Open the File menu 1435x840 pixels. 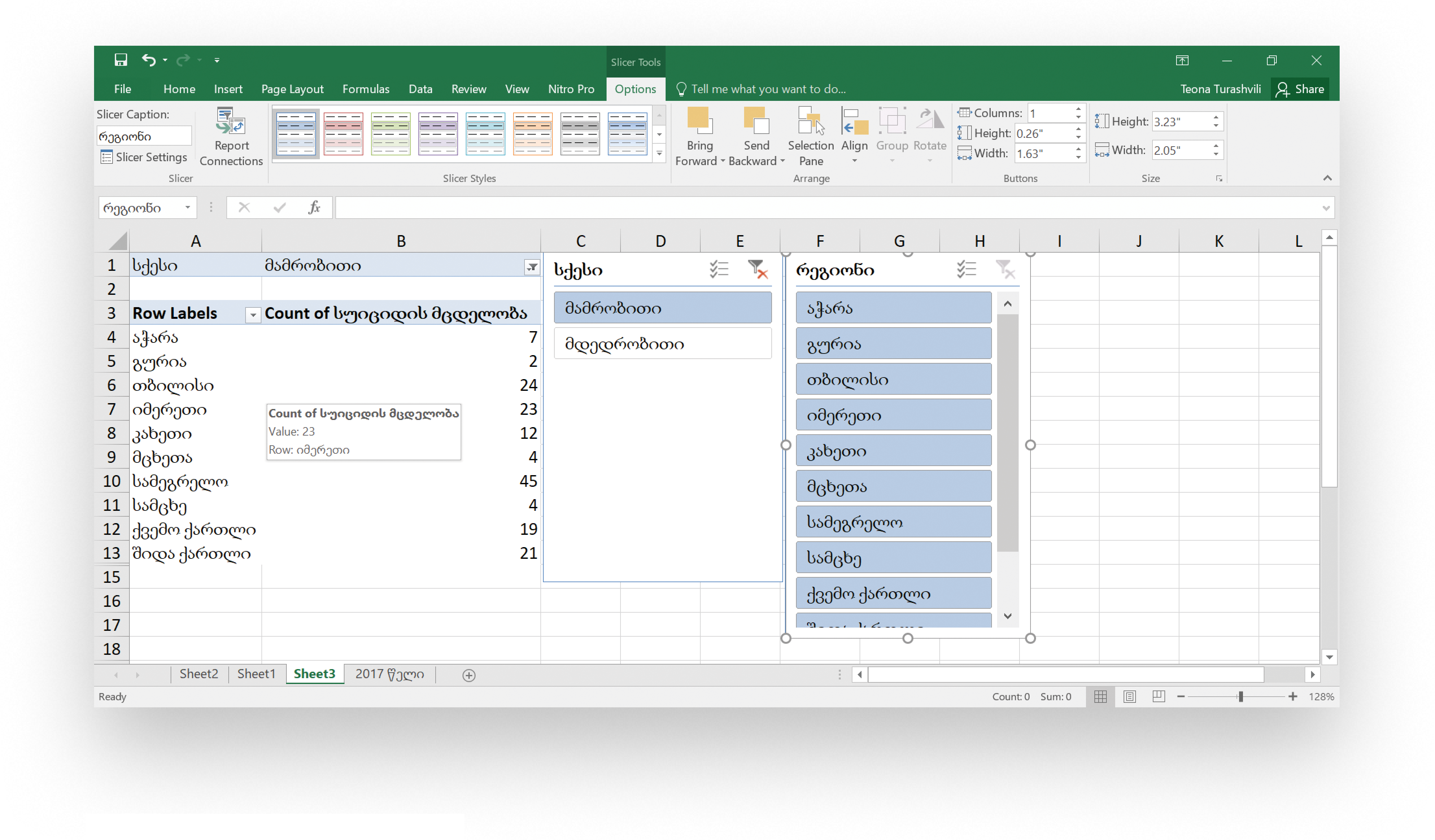point(122,89)
